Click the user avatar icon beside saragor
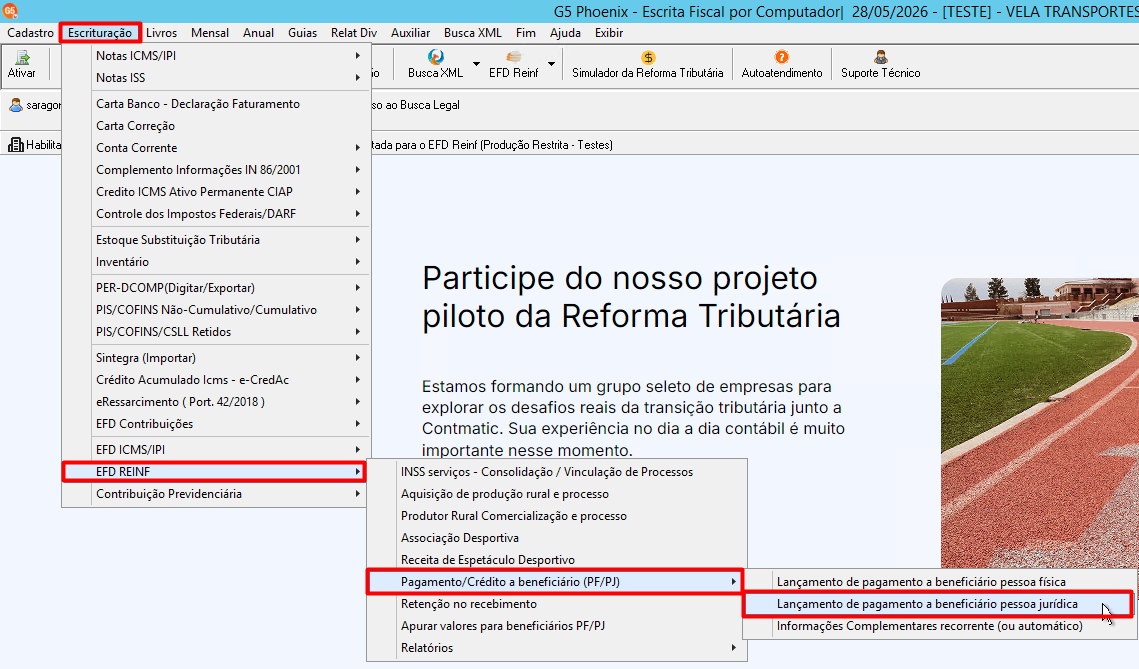 (16, 105)
